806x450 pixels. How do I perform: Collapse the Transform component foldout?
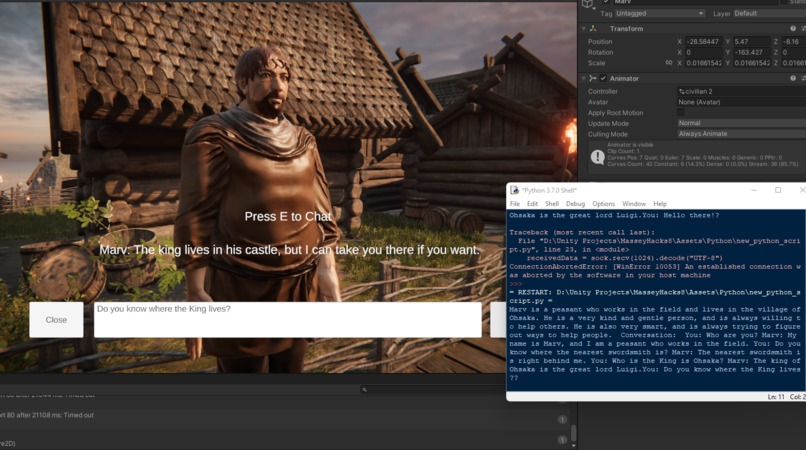(x=583, y=29)
